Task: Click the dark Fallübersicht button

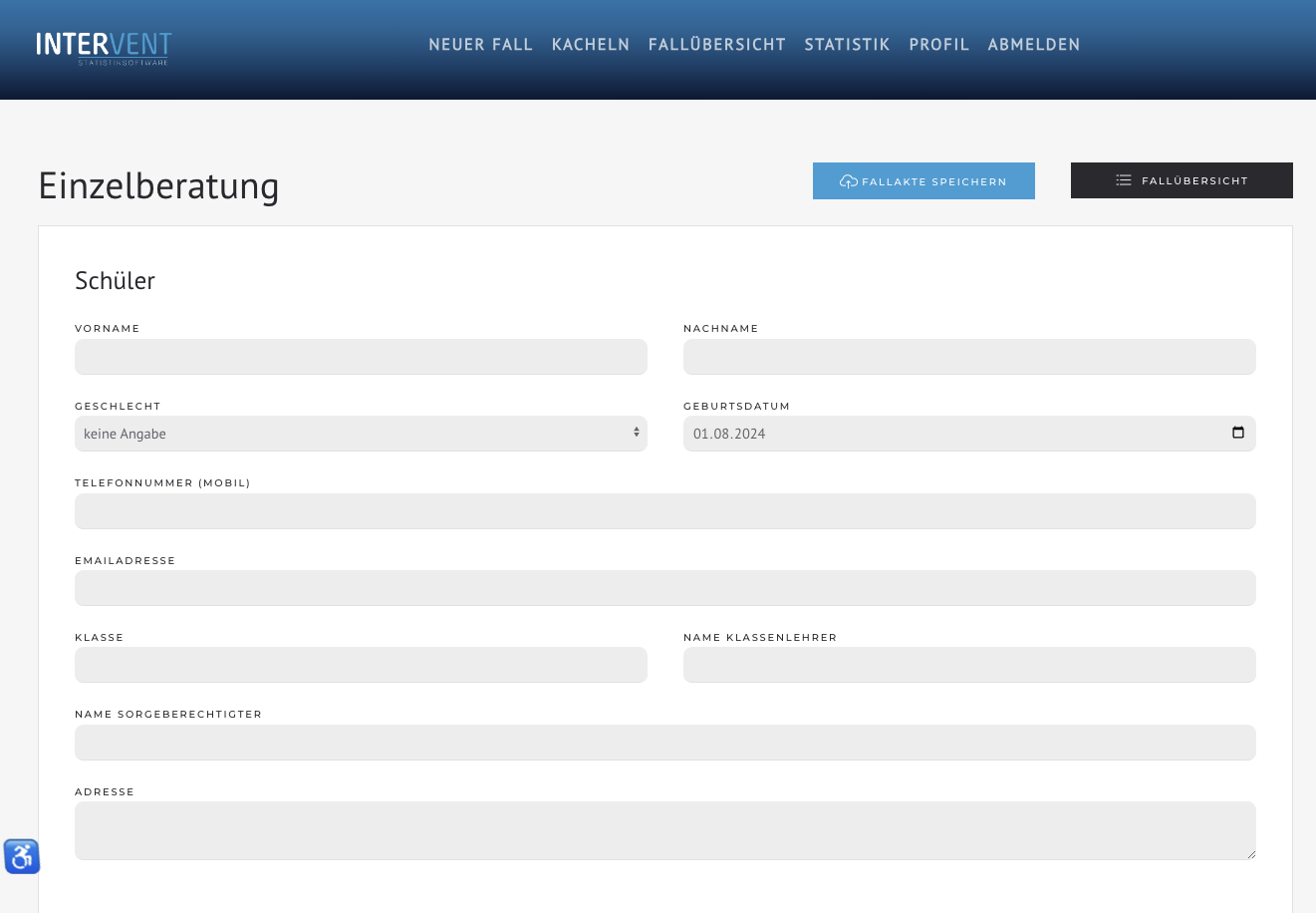Action: click(x=1181, y=180)
